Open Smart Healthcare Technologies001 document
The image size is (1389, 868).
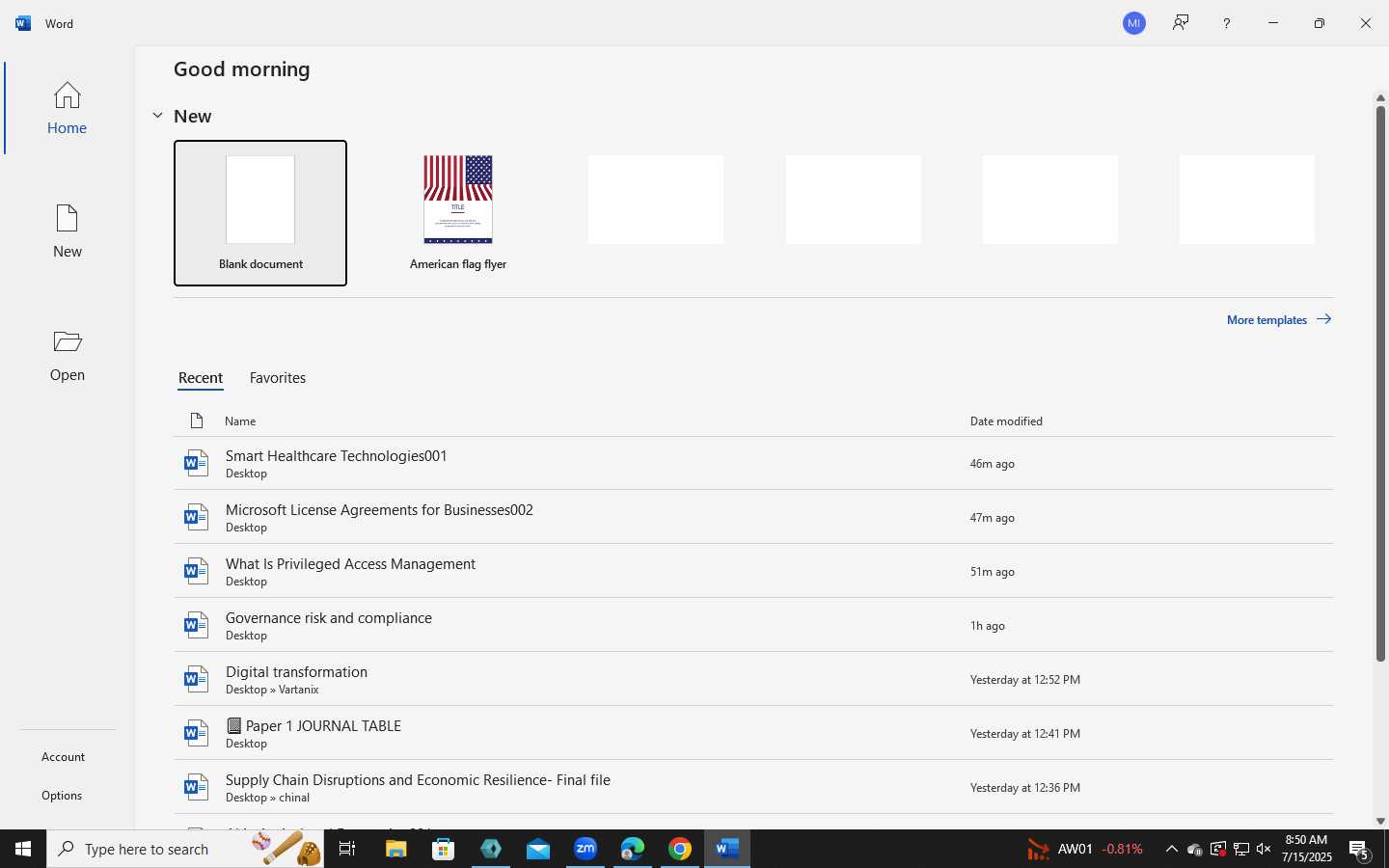tap(753, 463)
